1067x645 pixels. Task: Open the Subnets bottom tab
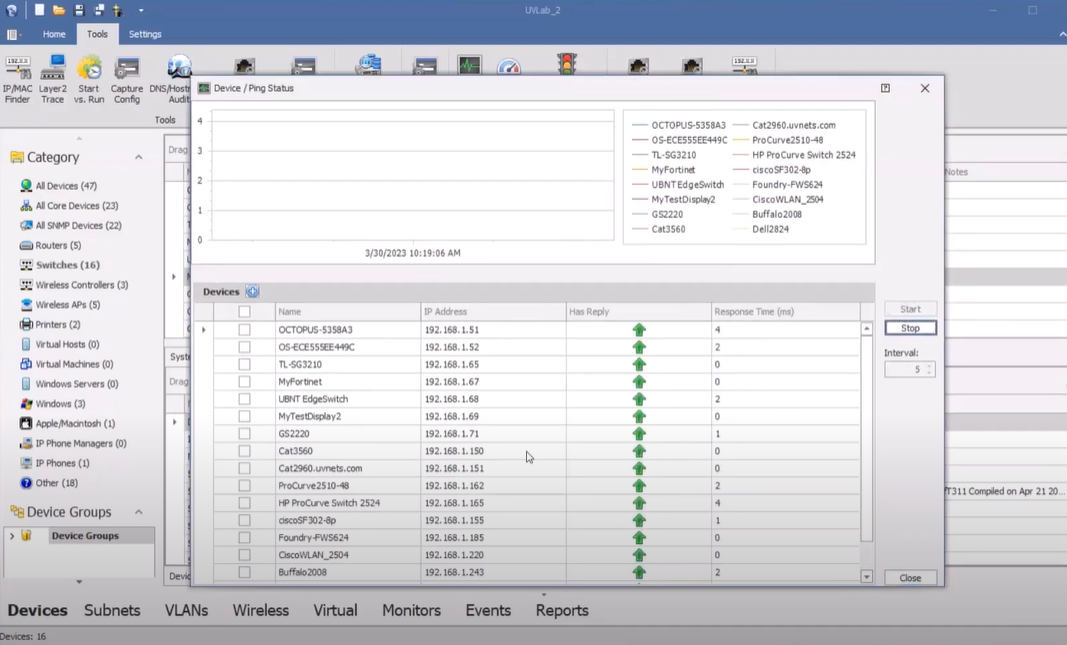point(112,610)
